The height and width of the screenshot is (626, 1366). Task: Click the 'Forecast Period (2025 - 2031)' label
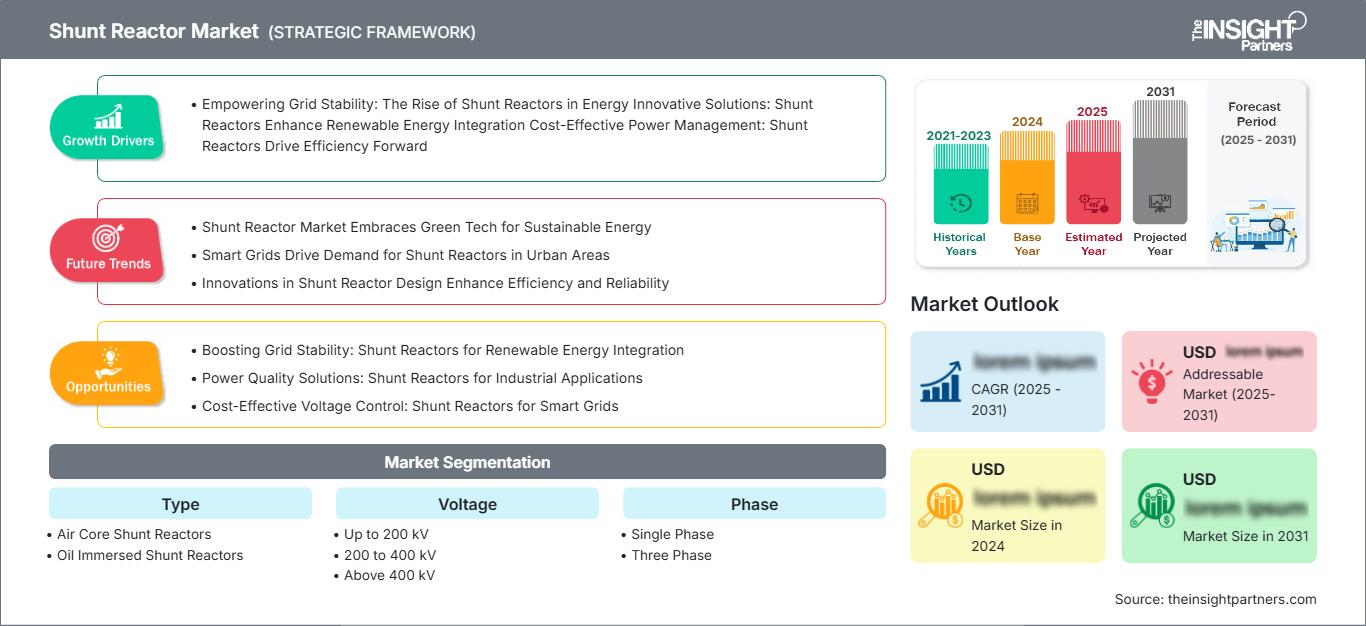tap(1256, 123)
